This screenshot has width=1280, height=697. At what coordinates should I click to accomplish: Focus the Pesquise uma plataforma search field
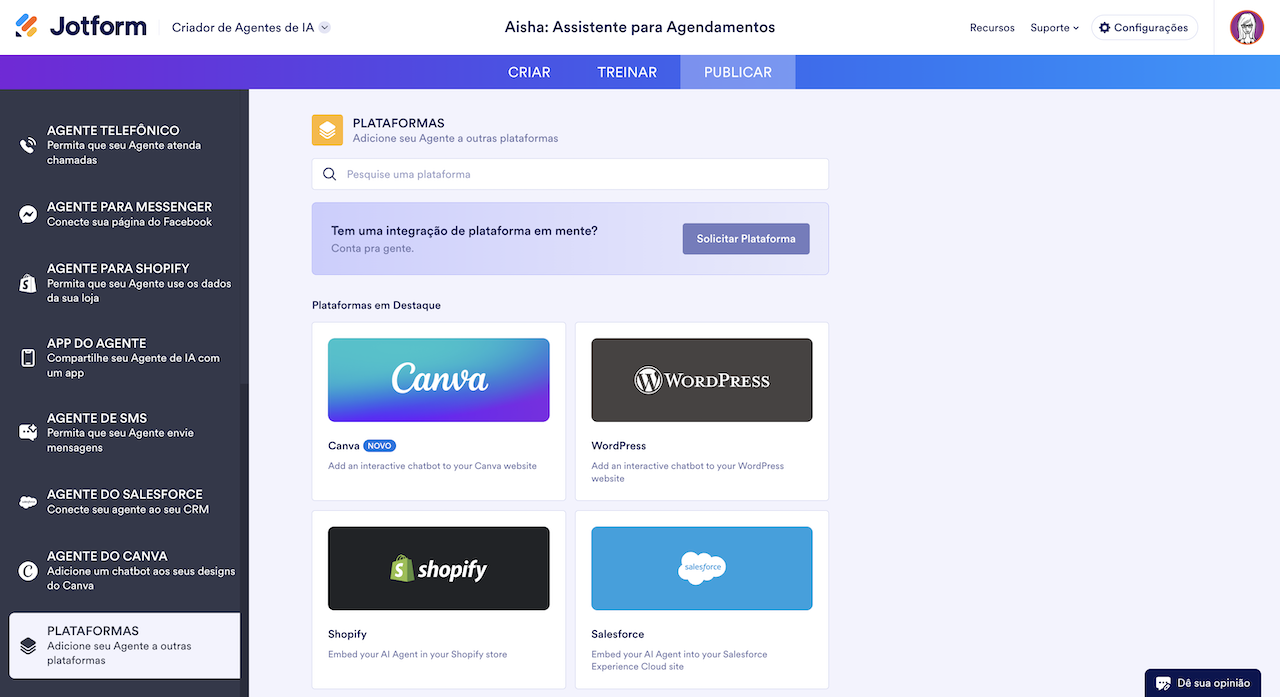click(570, 174)
